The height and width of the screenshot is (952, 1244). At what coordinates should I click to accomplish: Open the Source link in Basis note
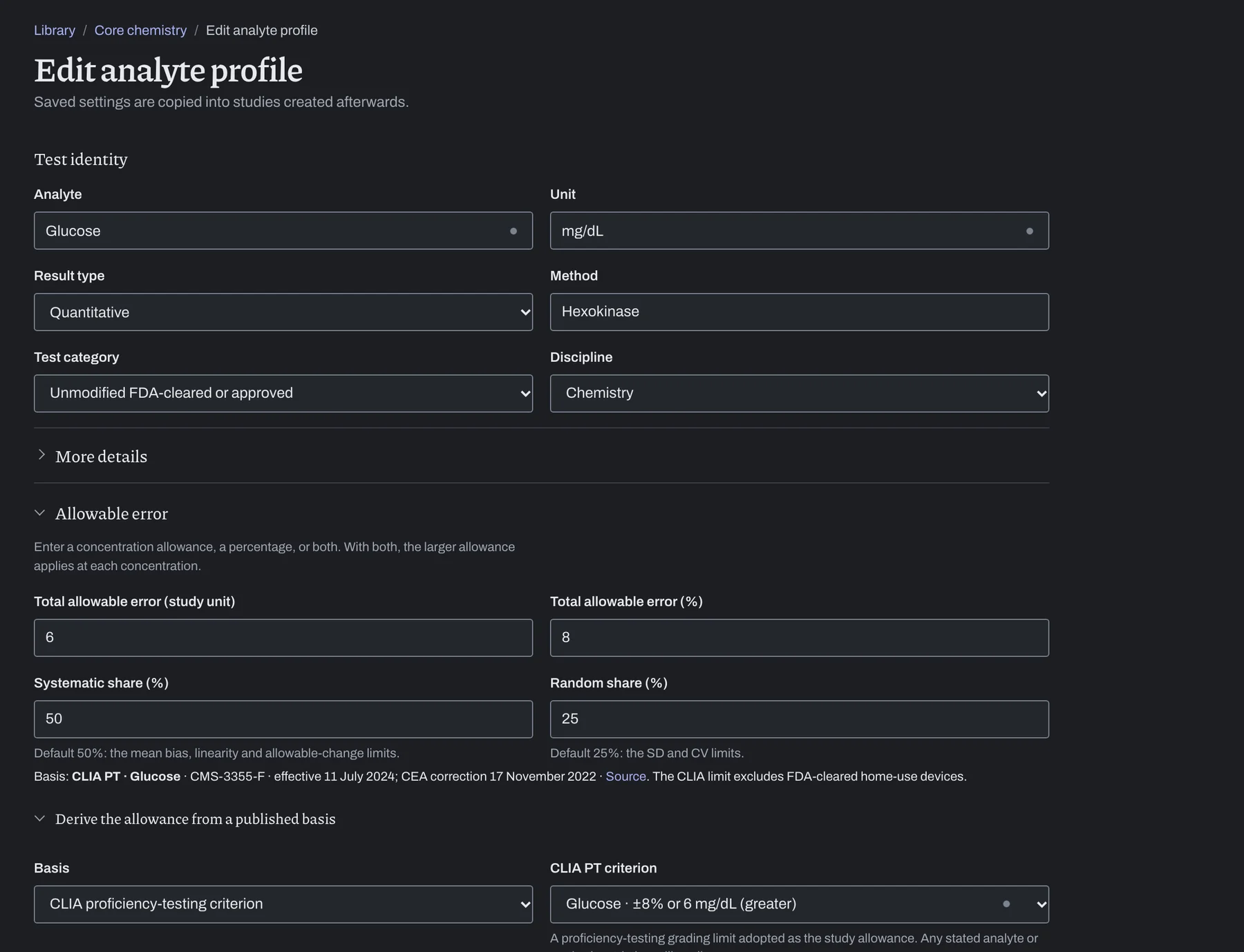click(x=625, y=777)
